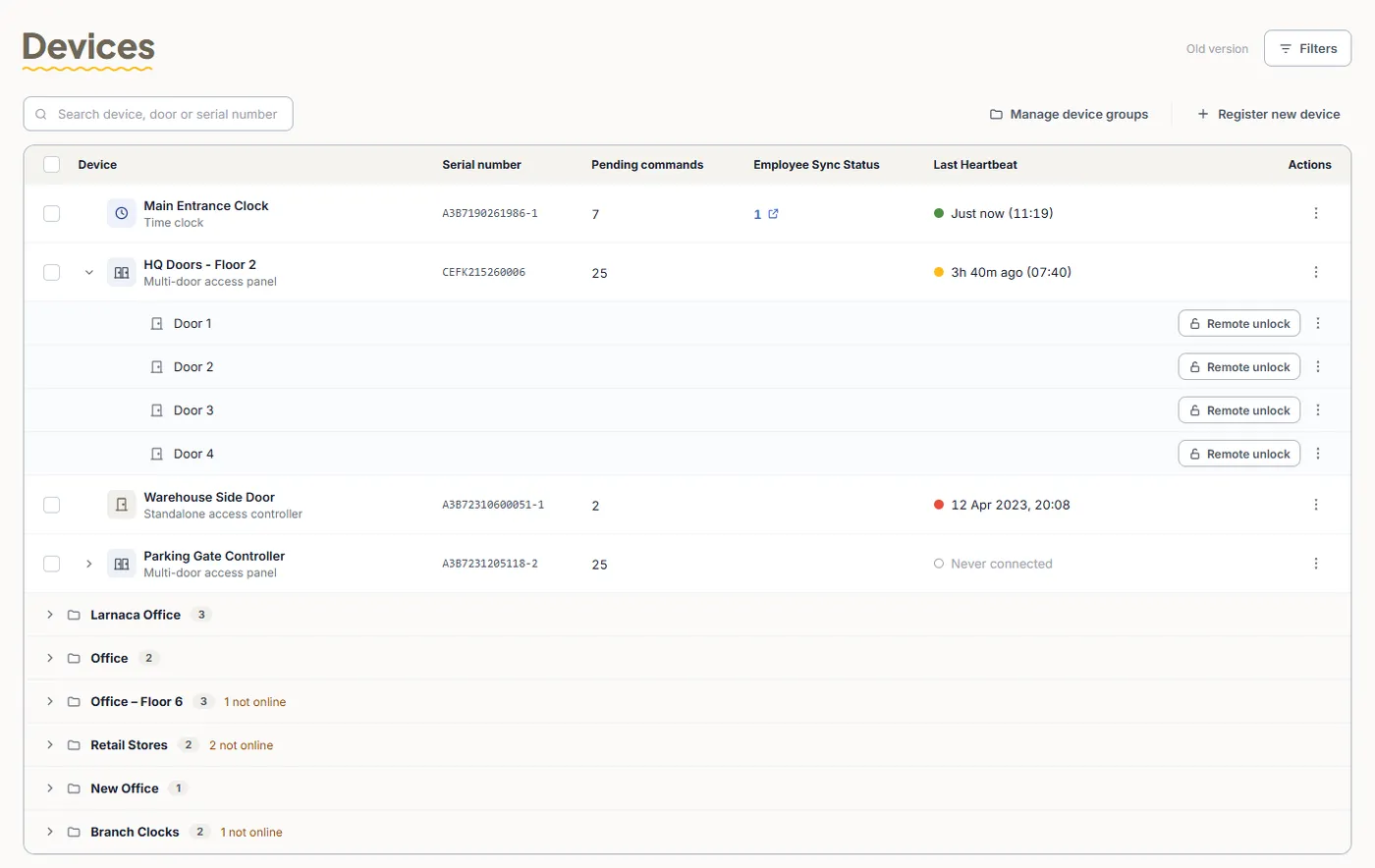This screenshot has width=1375, height=868.
Task: Open actions menu for HQ Doors - Floor 2
Action: point(1316,272)
